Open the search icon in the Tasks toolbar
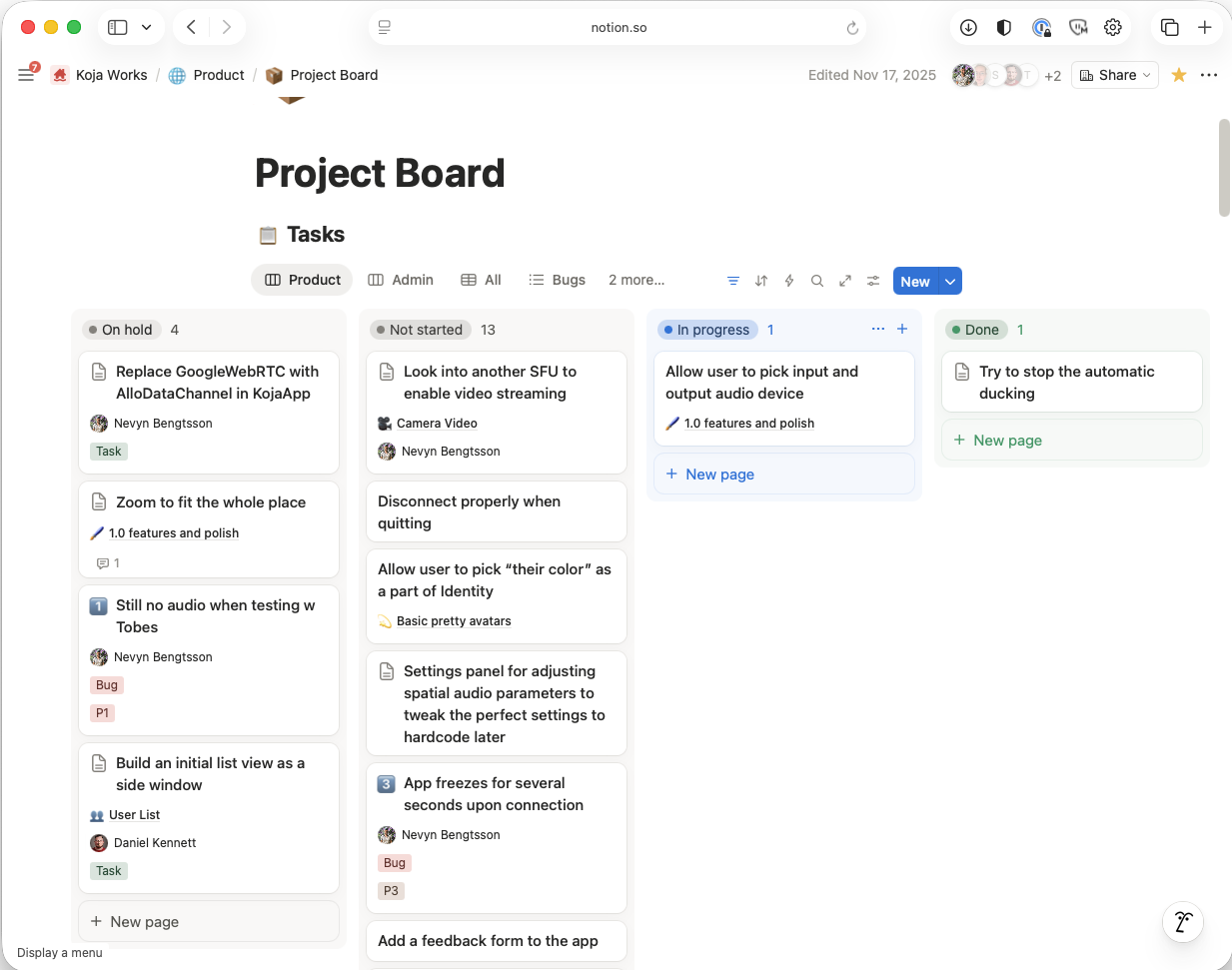The width and height of the screenshot is (1232, 970). pyautogui.click(x=817, y=281)
